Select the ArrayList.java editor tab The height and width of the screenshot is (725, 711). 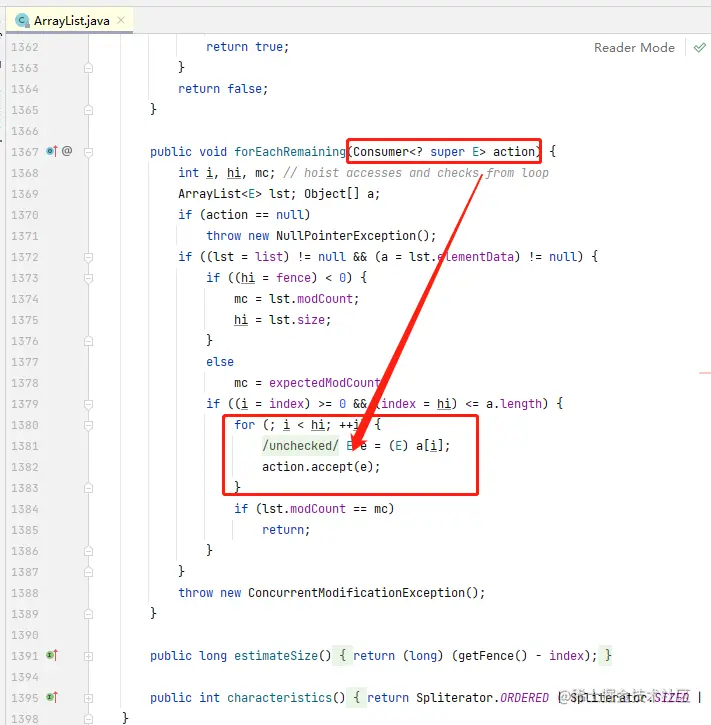tap(69, 21)
